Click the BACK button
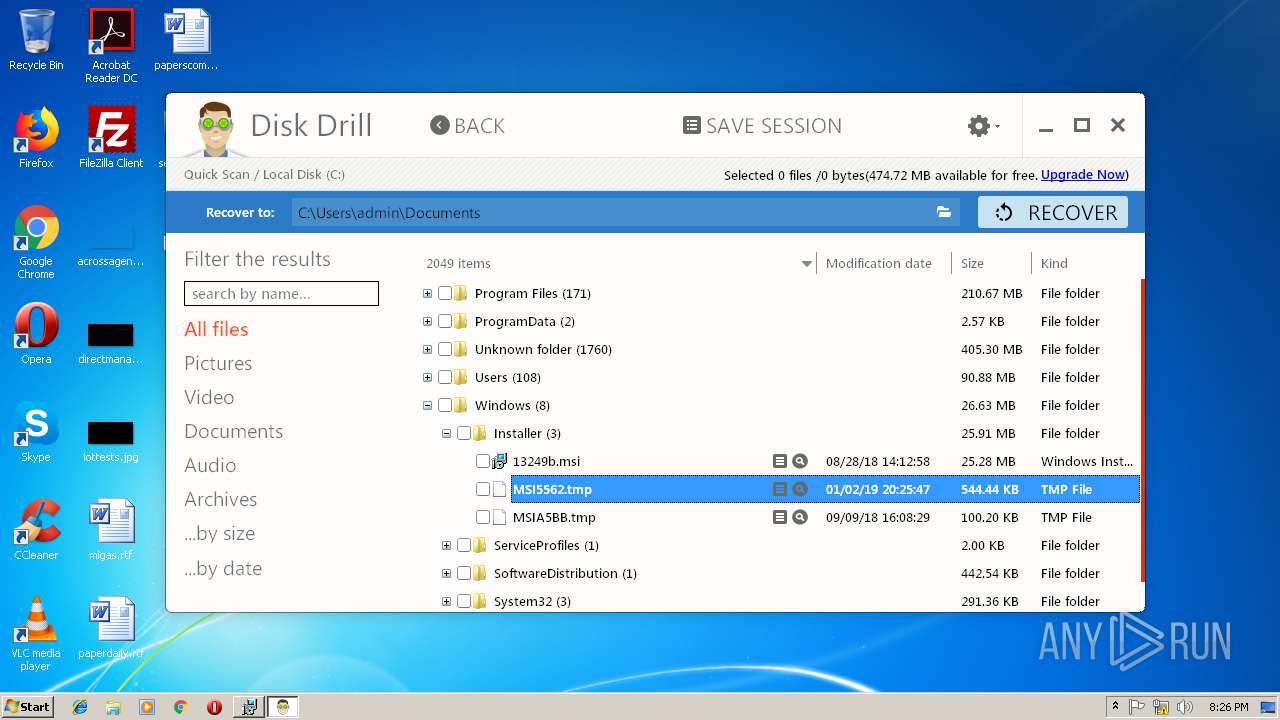1280x720 pixels. [x=467, y=125]
